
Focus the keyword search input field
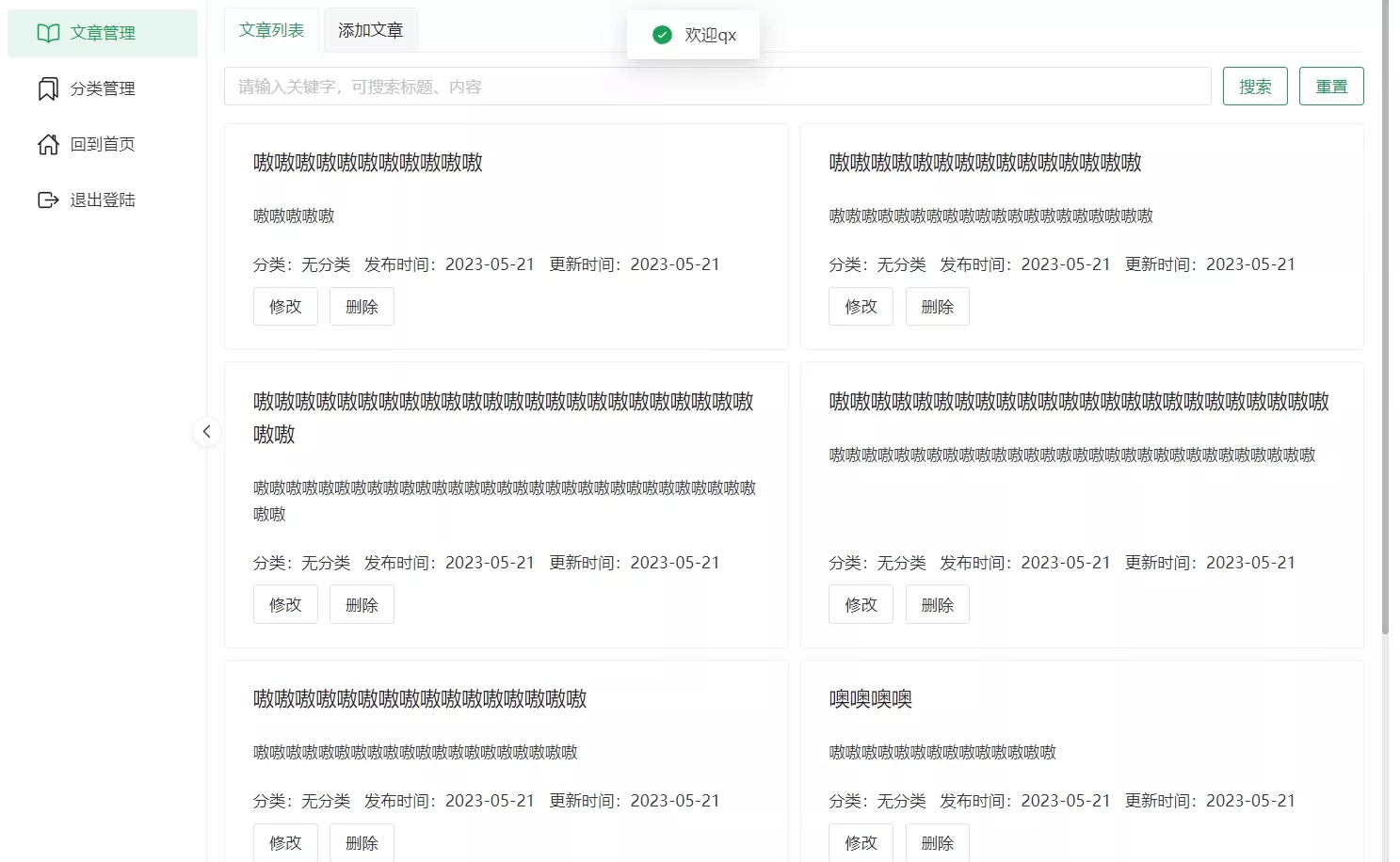click(717, 87)
